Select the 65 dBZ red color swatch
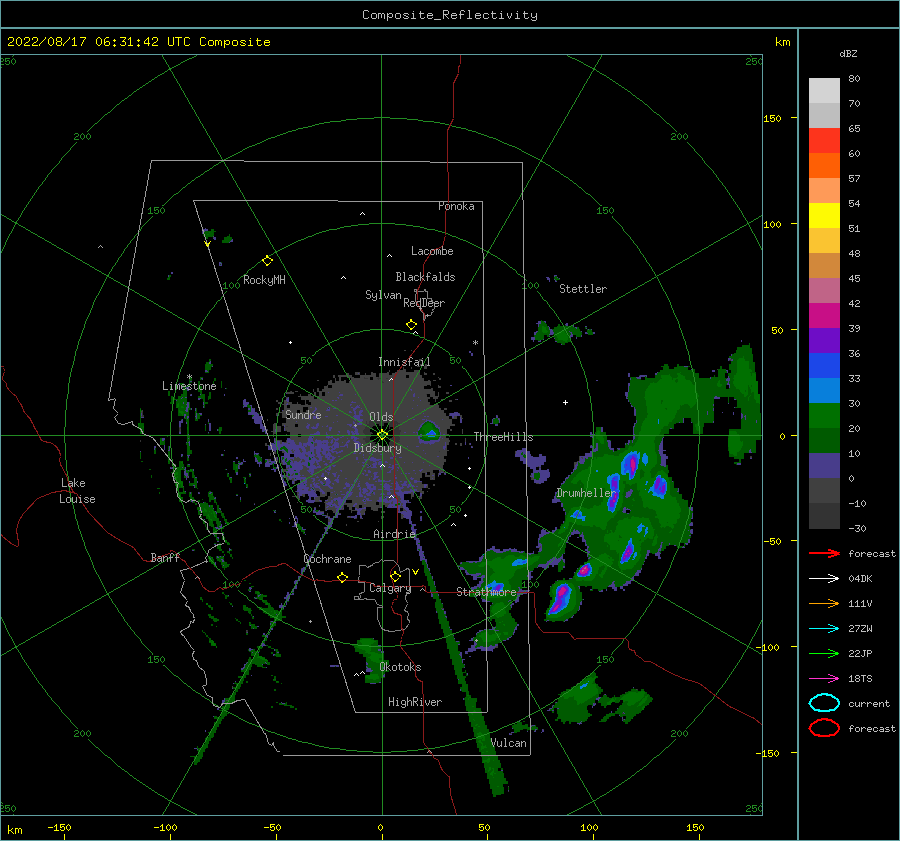 coord(824,141)
